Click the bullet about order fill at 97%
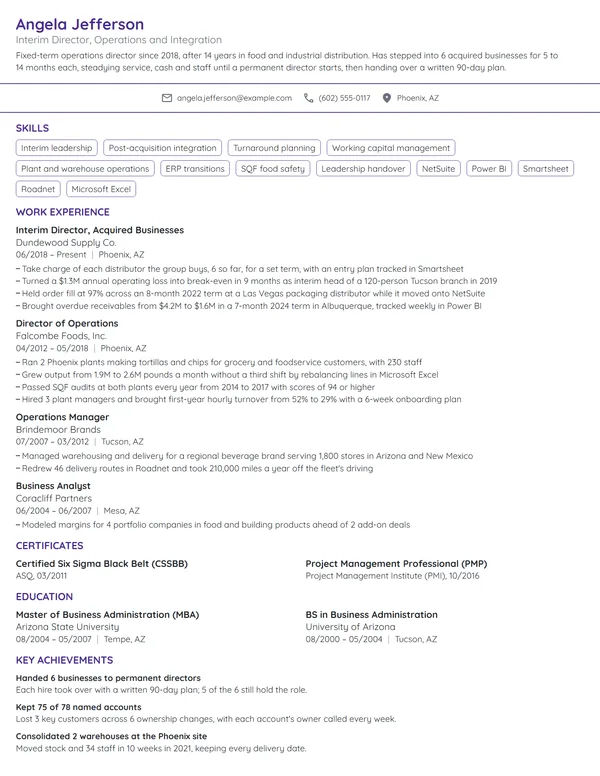Viewport: 600px width, 776px height. click(x=250, y=293)
